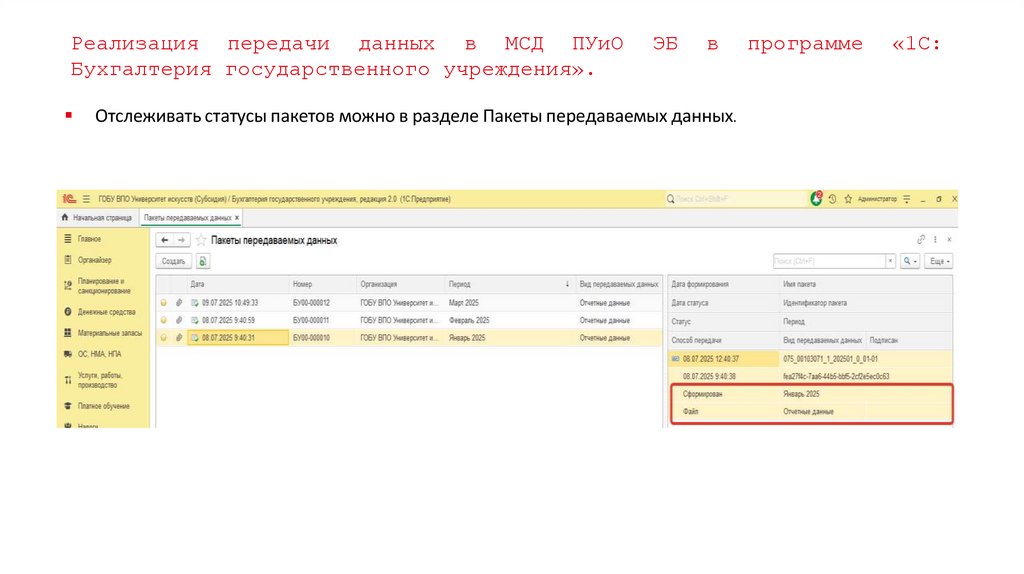
Task: Click status circle in row БУ00-000011
Action: point(164,321)
